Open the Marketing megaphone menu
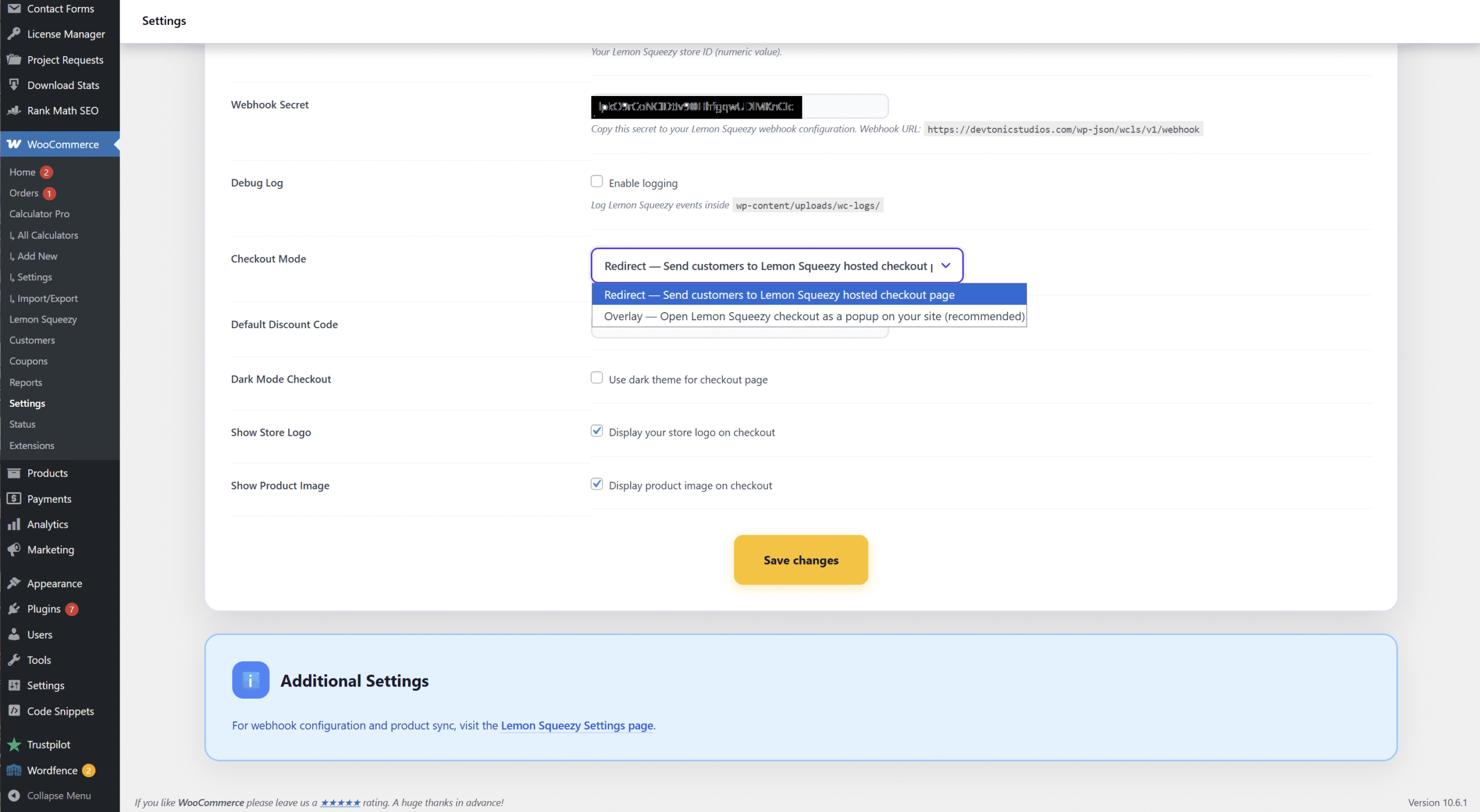Image resolution: width=1480 pixels, height=812 pixels. tap(50, 550)
